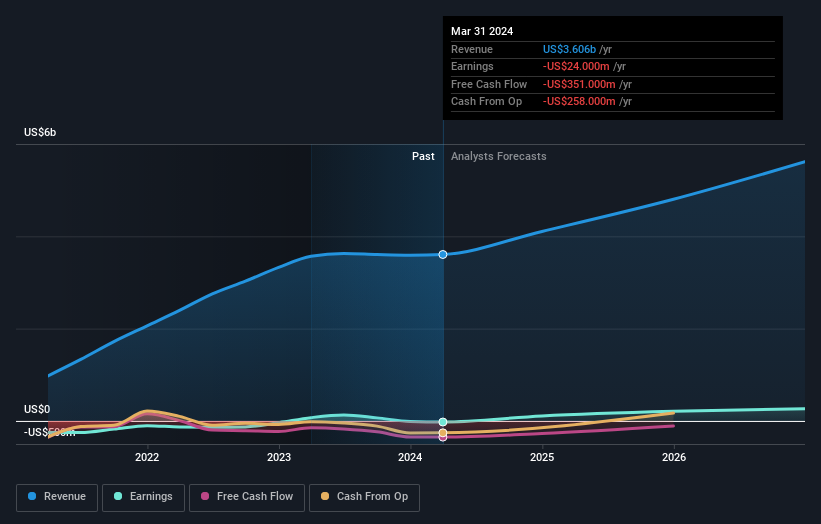Click the Free Cash Flow label in tooltip
The width and height of the screenshot is (821, 524).
[489, 84]
